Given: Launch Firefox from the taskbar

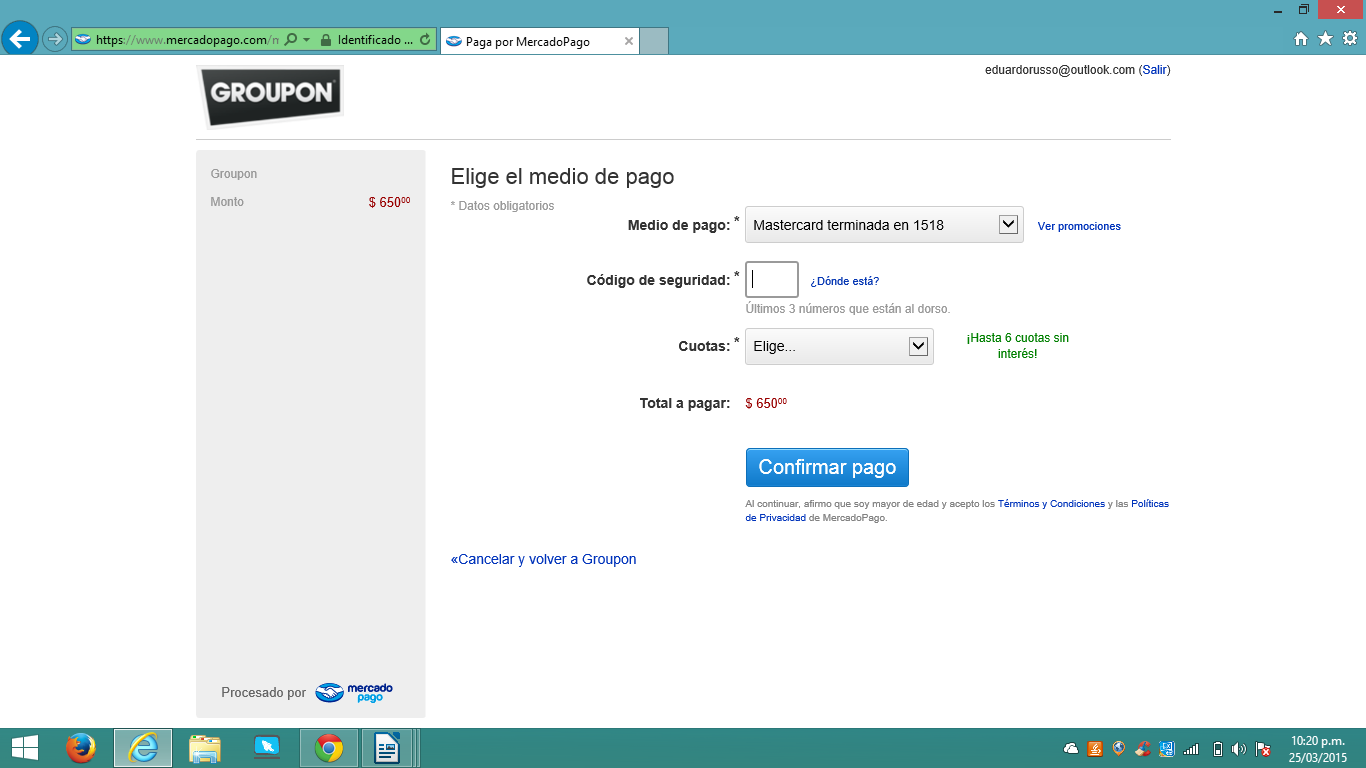Looking at the screenshot, I should click(80, 748).
